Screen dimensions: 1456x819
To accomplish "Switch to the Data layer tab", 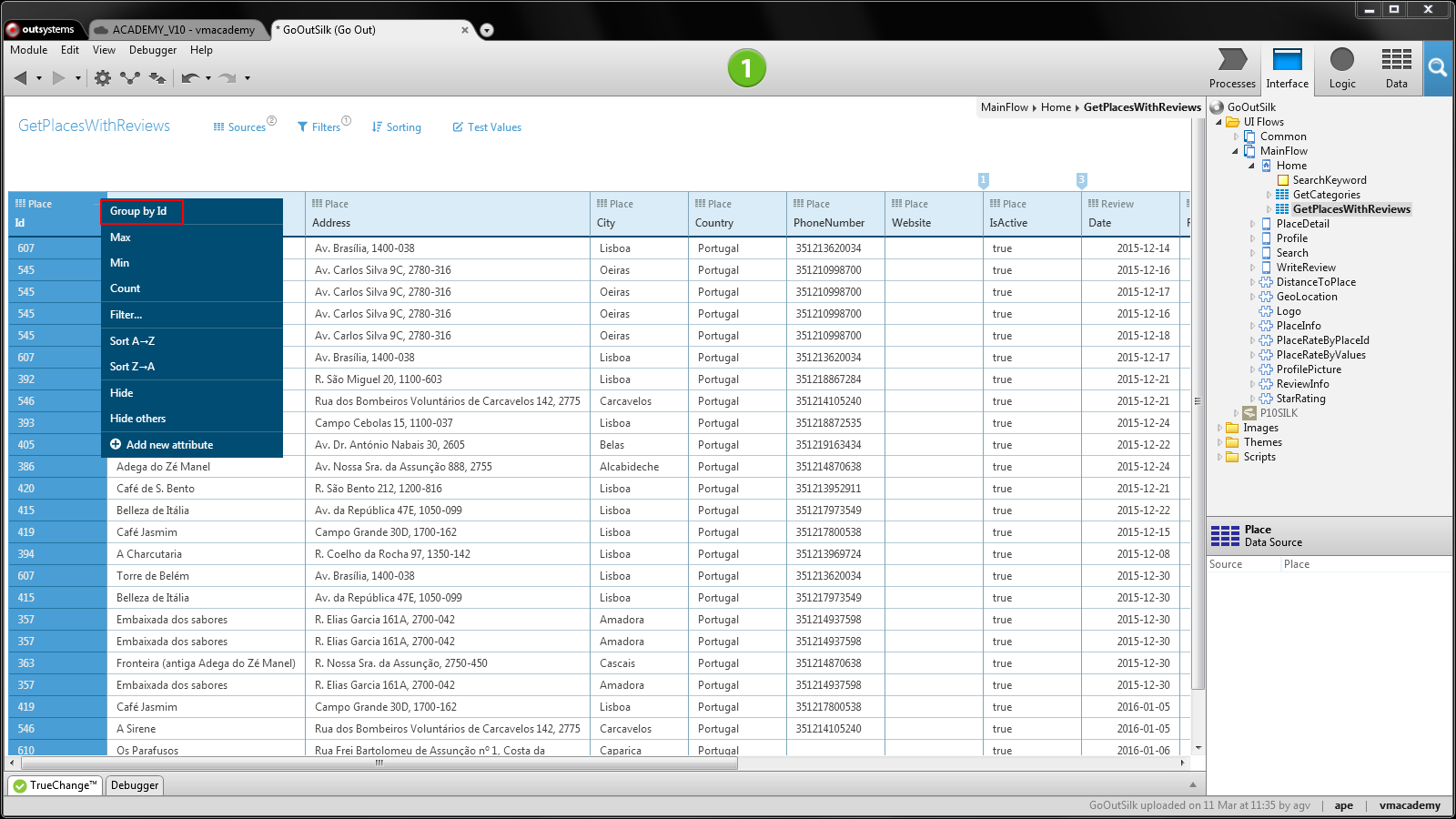I will (1396, 68).
